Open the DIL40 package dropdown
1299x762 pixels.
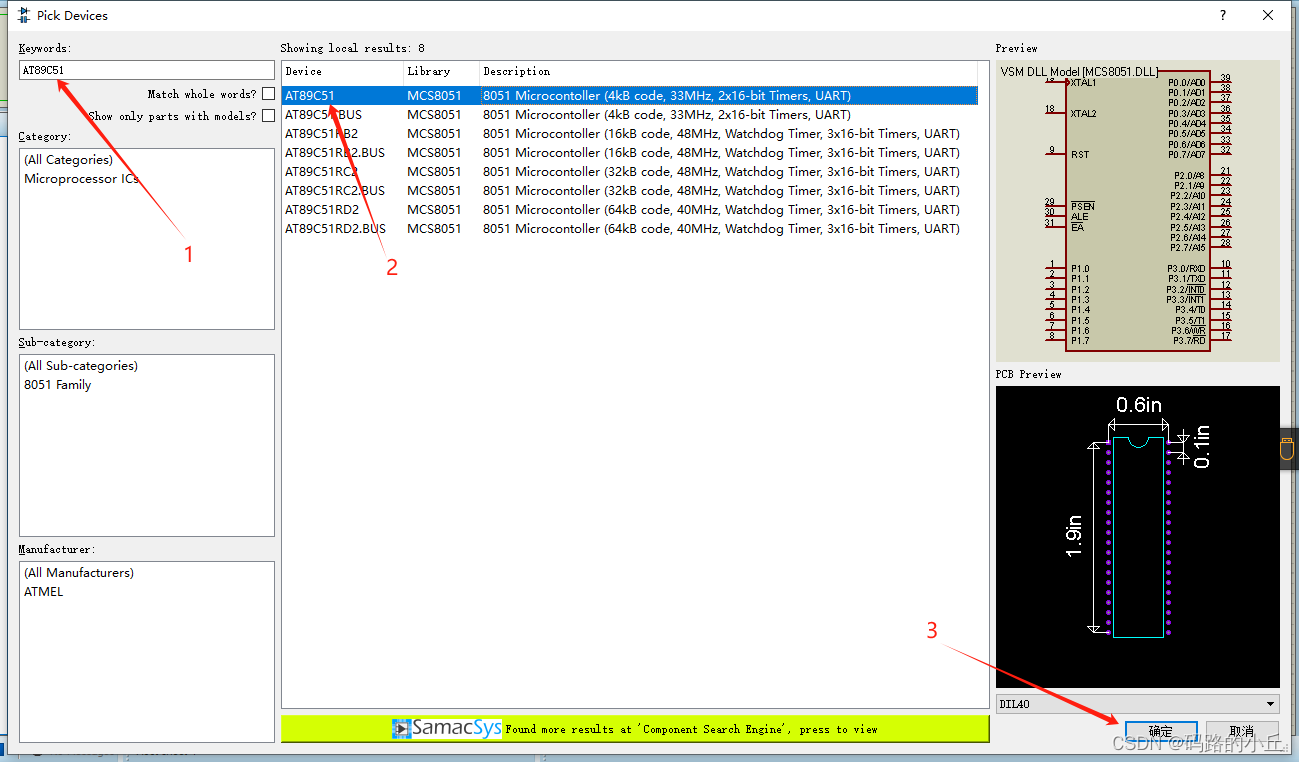(x=1138, y=704)
